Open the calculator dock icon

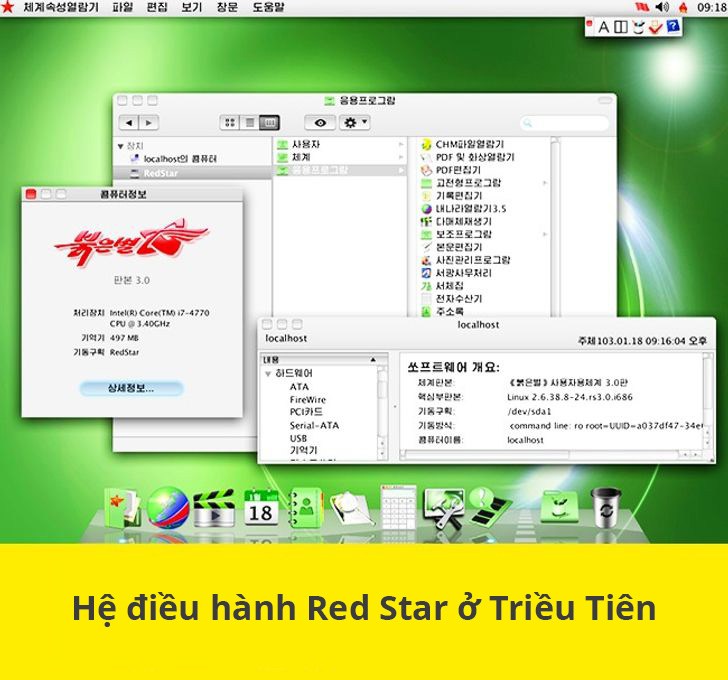tap(398, 507)
